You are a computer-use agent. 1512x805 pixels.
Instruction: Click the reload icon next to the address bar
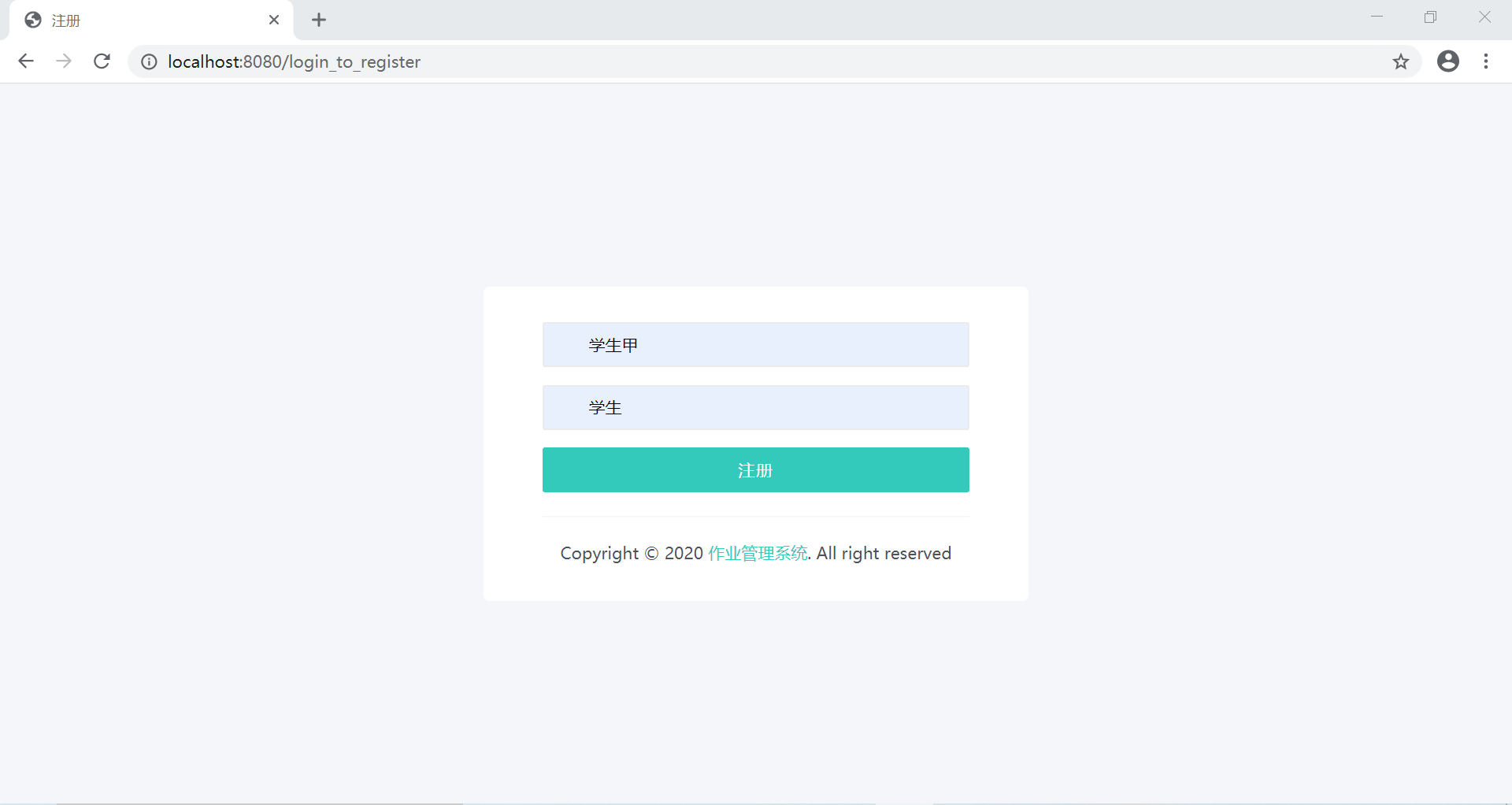[x=102, y=61]
